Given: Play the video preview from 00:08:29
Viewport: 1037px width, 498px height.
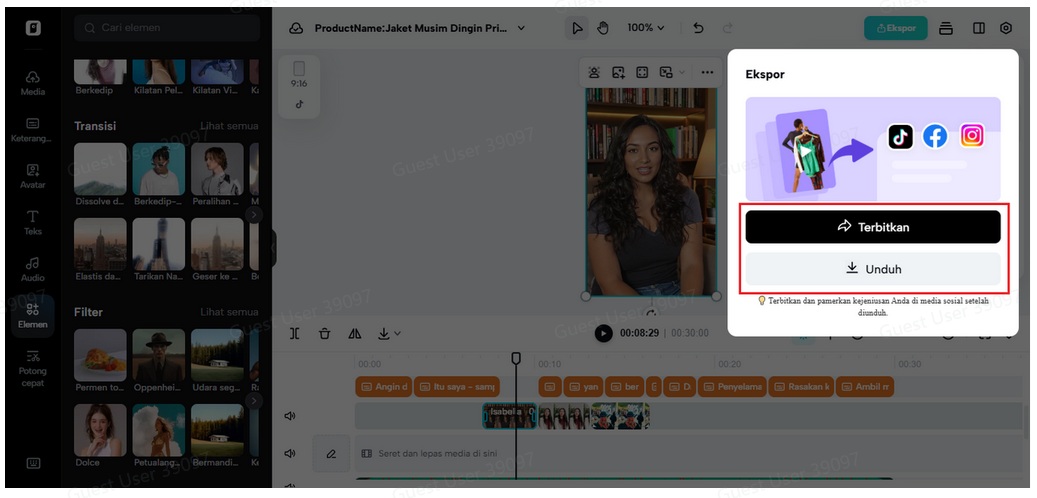Looking at the screenshot, I should (x=603, y=333).
